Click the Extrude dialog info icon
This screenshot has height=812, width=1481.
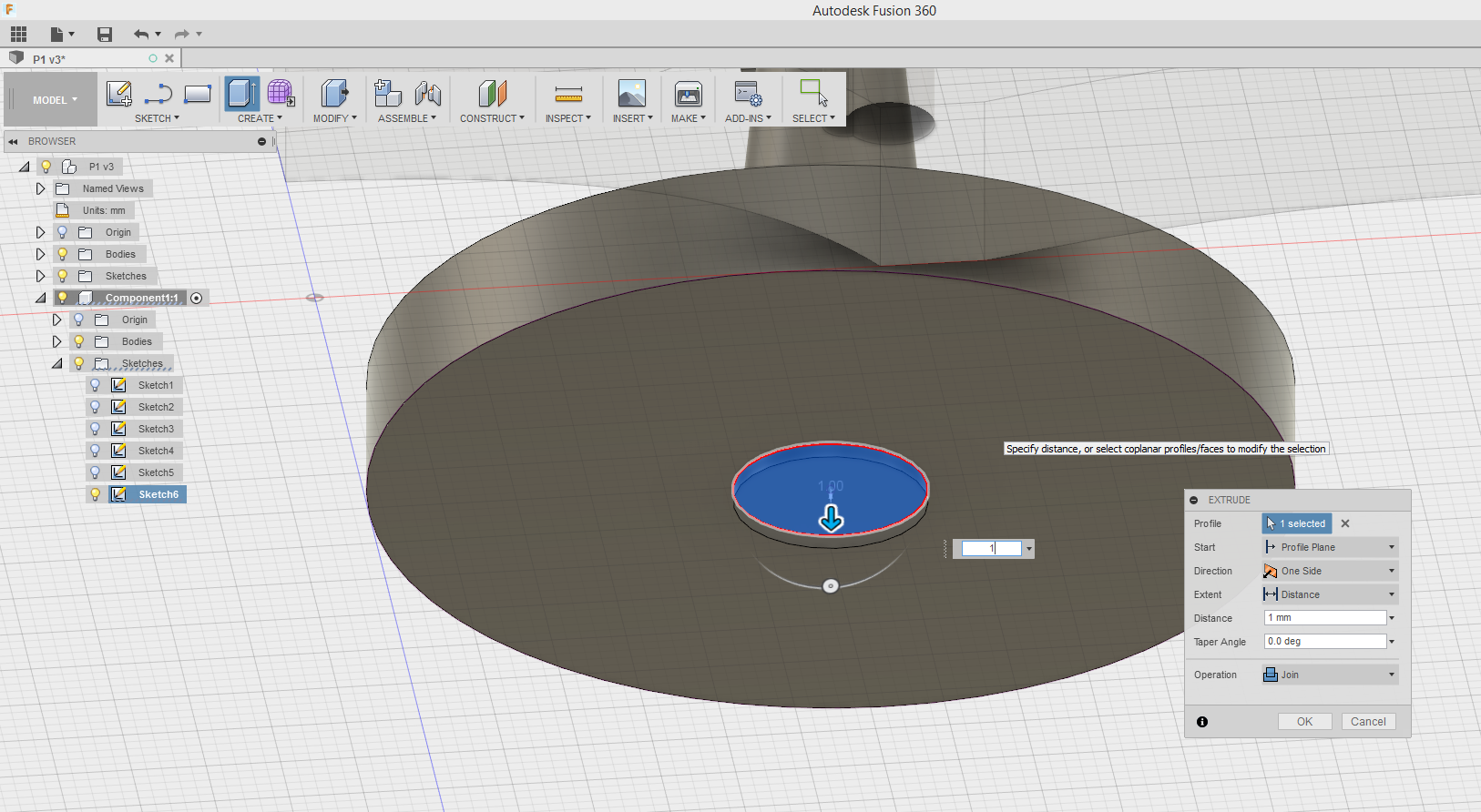[x=1202, y=722]
